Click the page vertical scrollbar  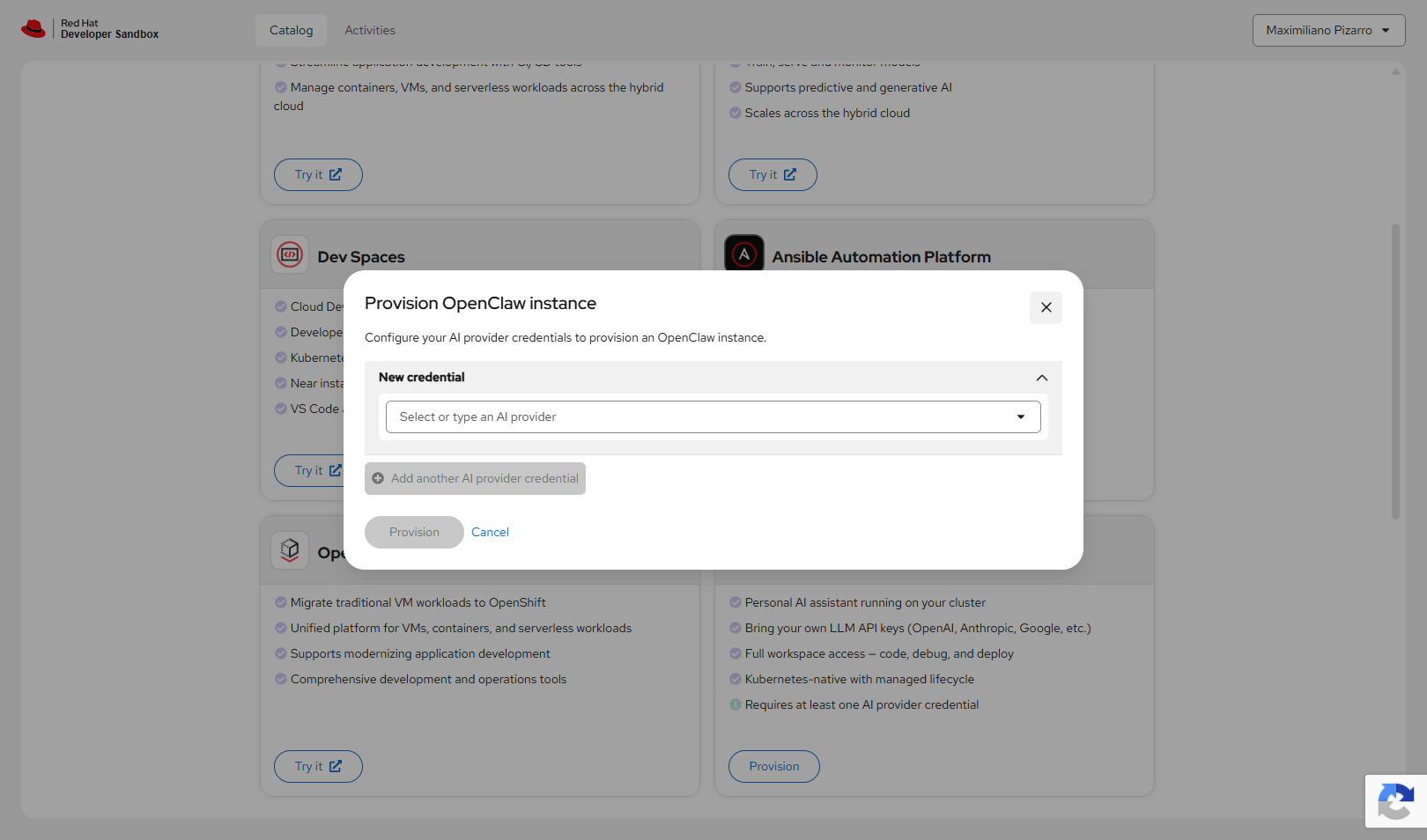1395,372
